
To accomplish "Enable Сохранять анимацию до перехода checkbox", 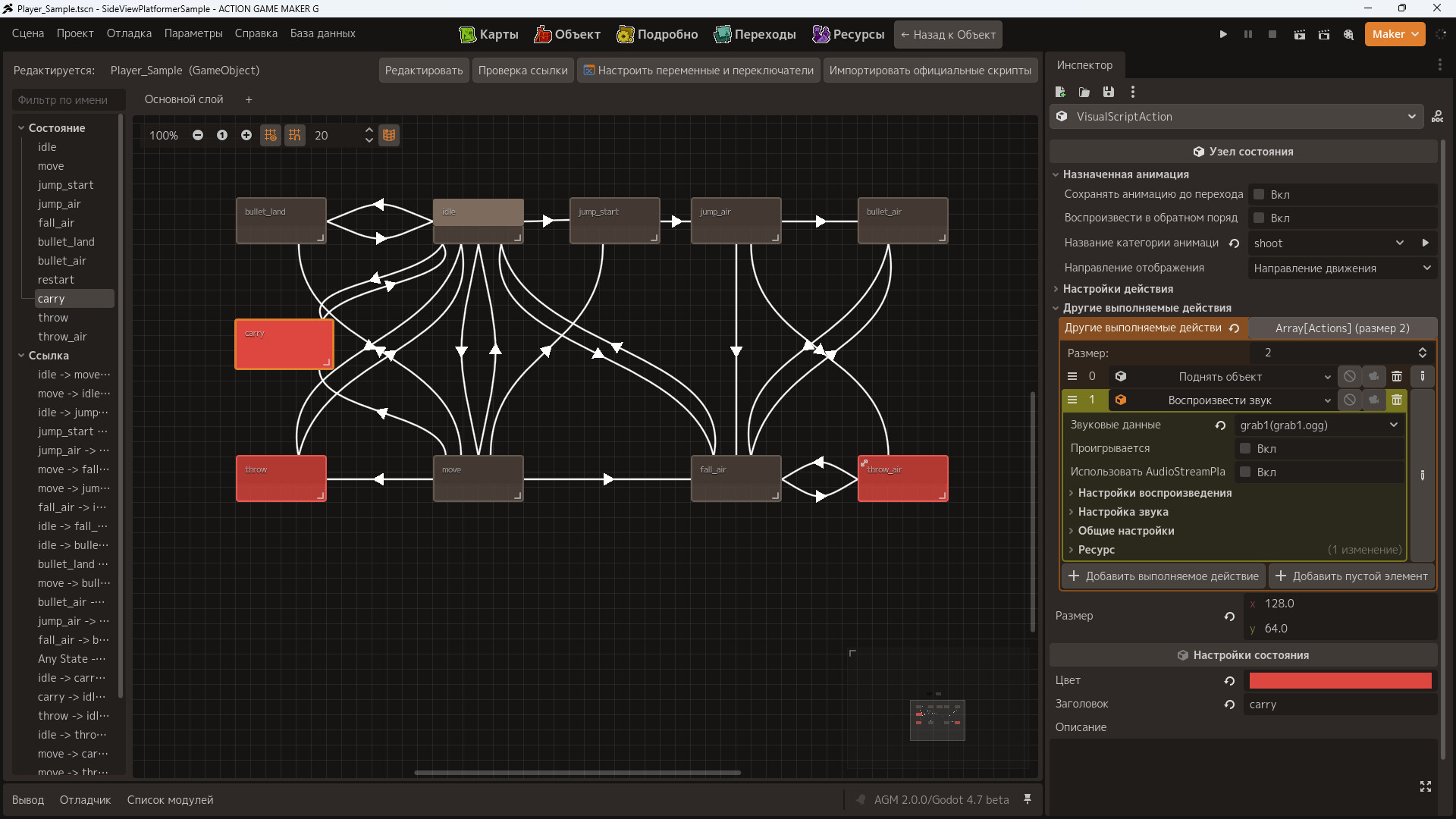I will click(1259, 194).
